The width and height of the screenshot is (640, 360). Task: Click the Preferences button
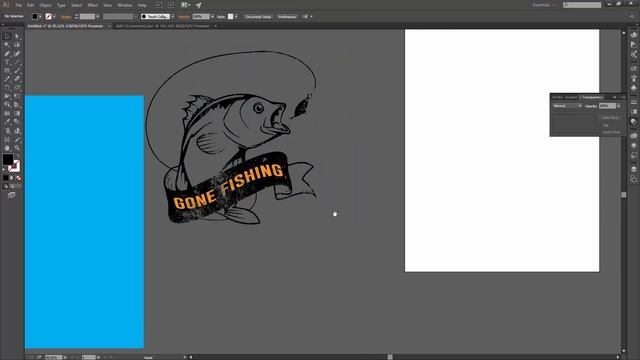pos(287,17)
